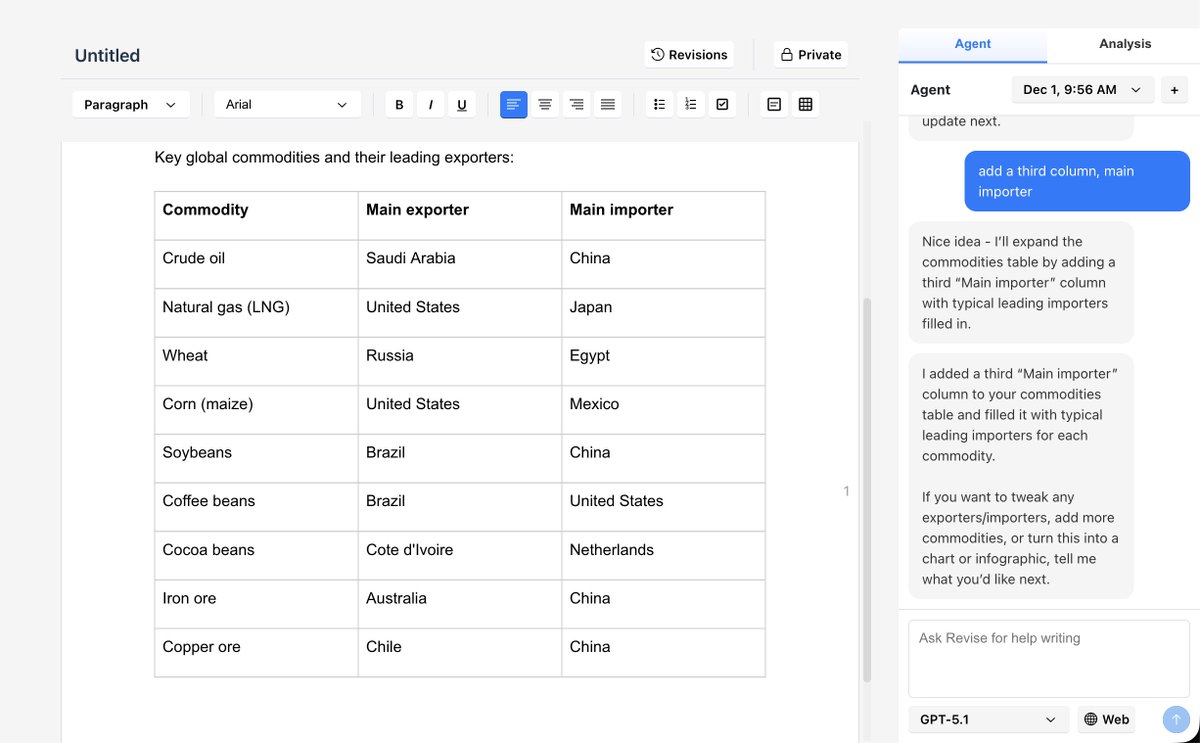Click the Commodity header cell

pos(256,216)
